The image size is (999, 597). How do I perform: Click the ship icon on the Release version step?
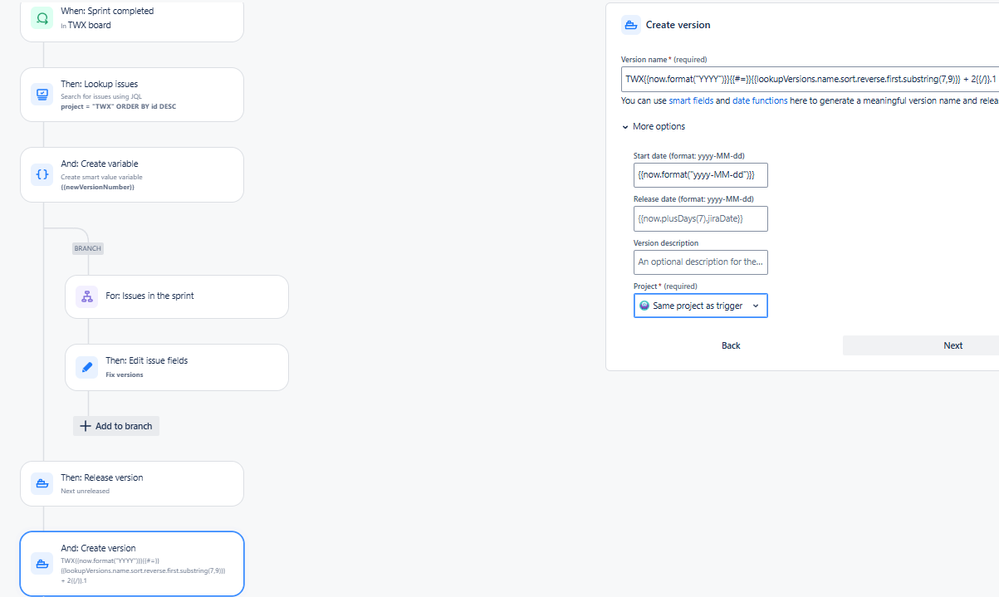click(42, 484)
